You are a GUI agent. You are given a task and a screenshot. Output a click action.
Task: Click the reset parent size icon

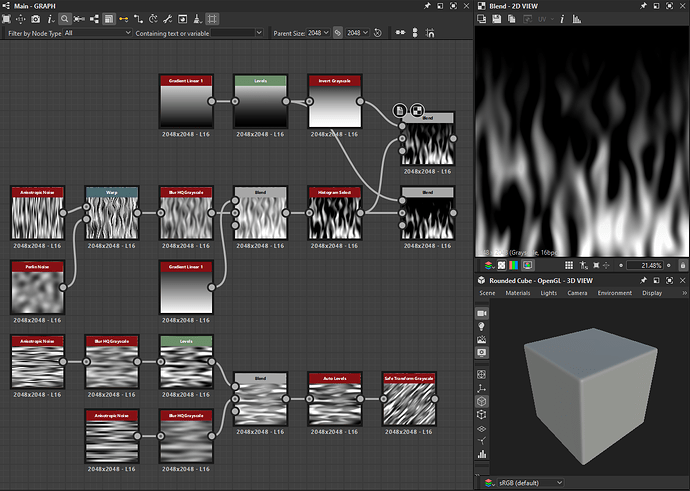[377, 33]
